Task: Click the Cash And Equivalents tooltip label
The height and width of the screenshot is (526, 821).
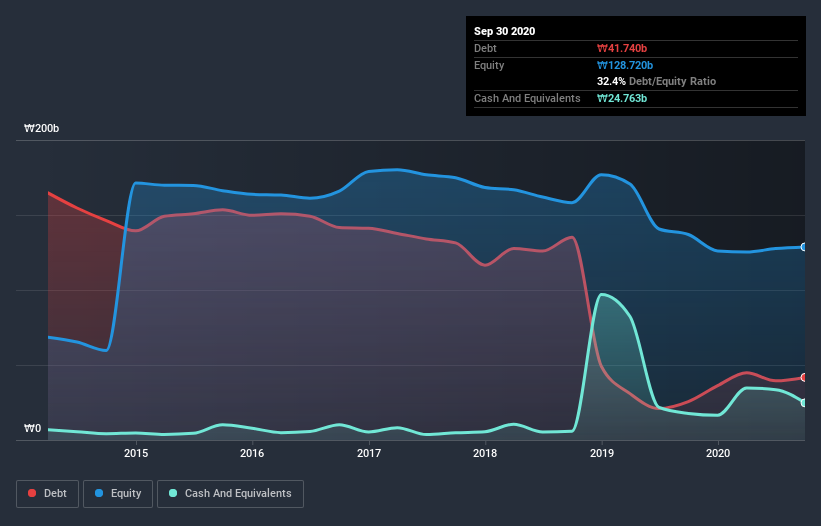Action: tap(527, 98)
